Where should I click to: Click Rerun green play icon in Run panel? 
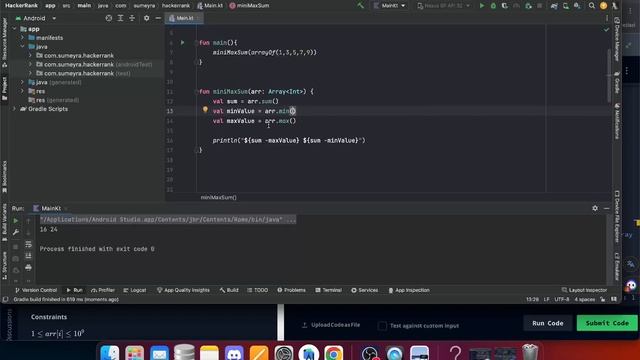click(x=16, y=221)
